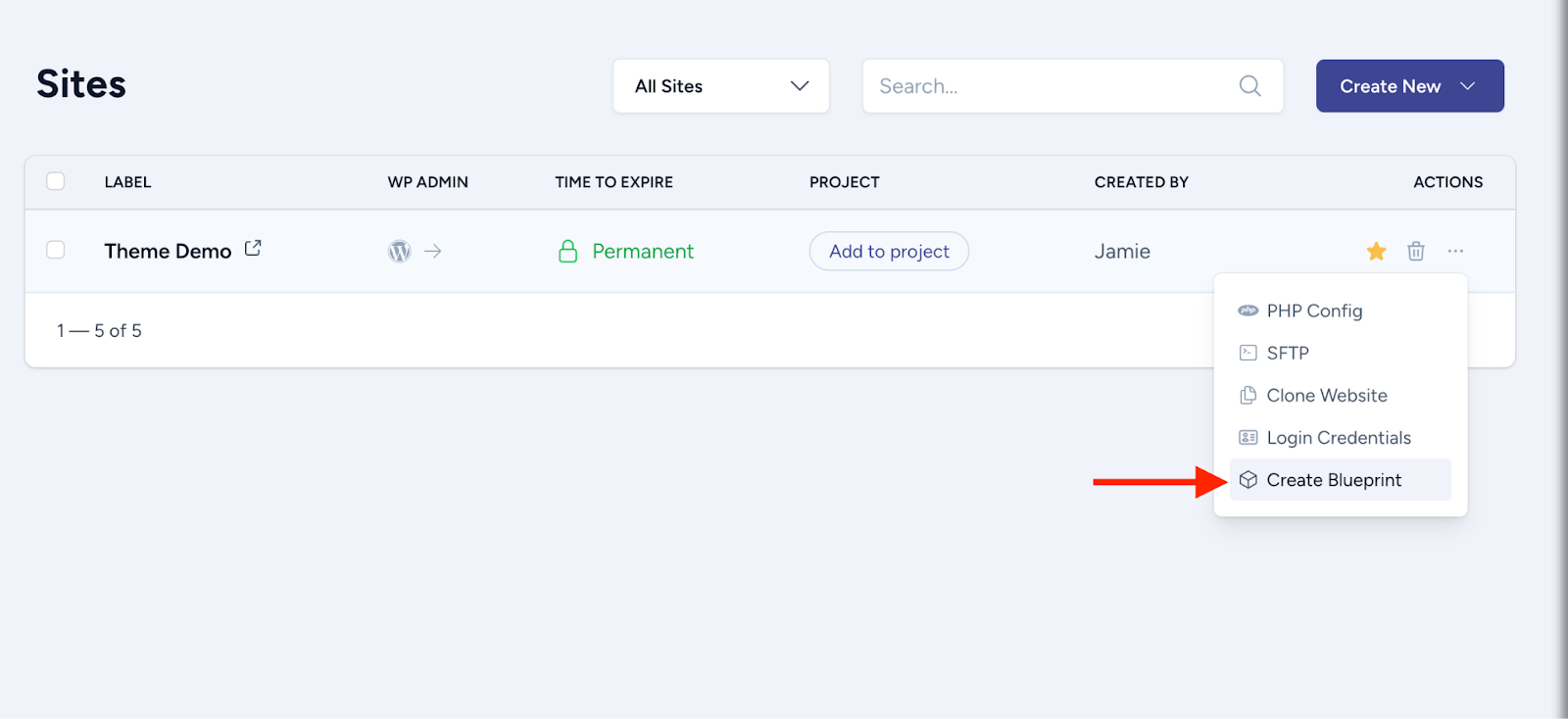The width and height of the screenshot is (1568, 719).
Task: Choose Create Blueprint menu item
Action: (1333, 480)
